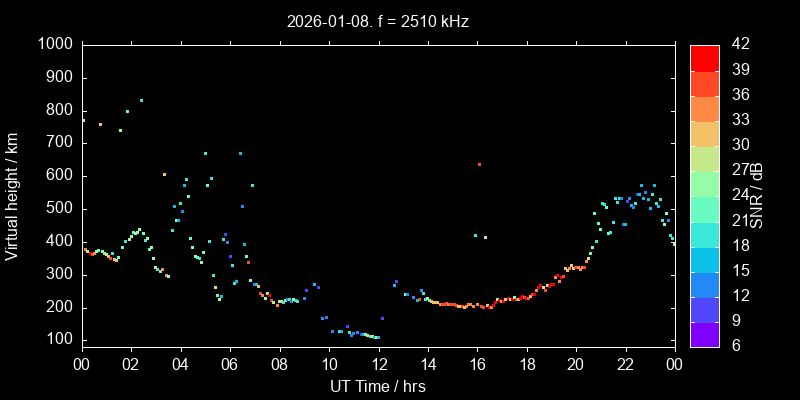Viewport: 800px width, 400px height.
Task: Click the 'UT Time / hrs' axis label
Action: 378,386
